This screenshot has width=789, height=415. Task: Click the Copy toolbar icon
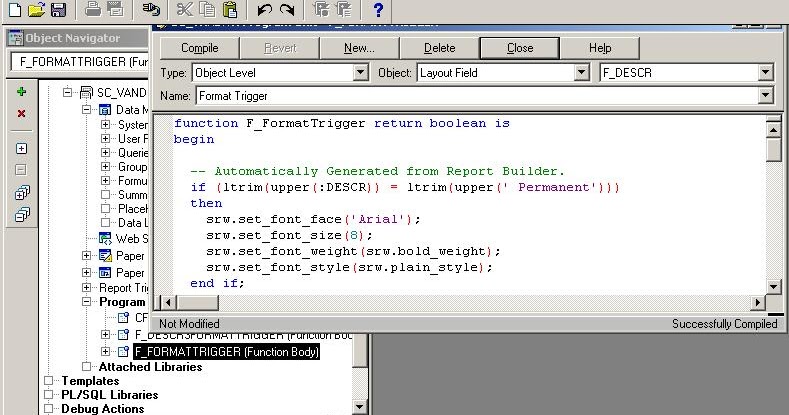click(x=207, y=10)
